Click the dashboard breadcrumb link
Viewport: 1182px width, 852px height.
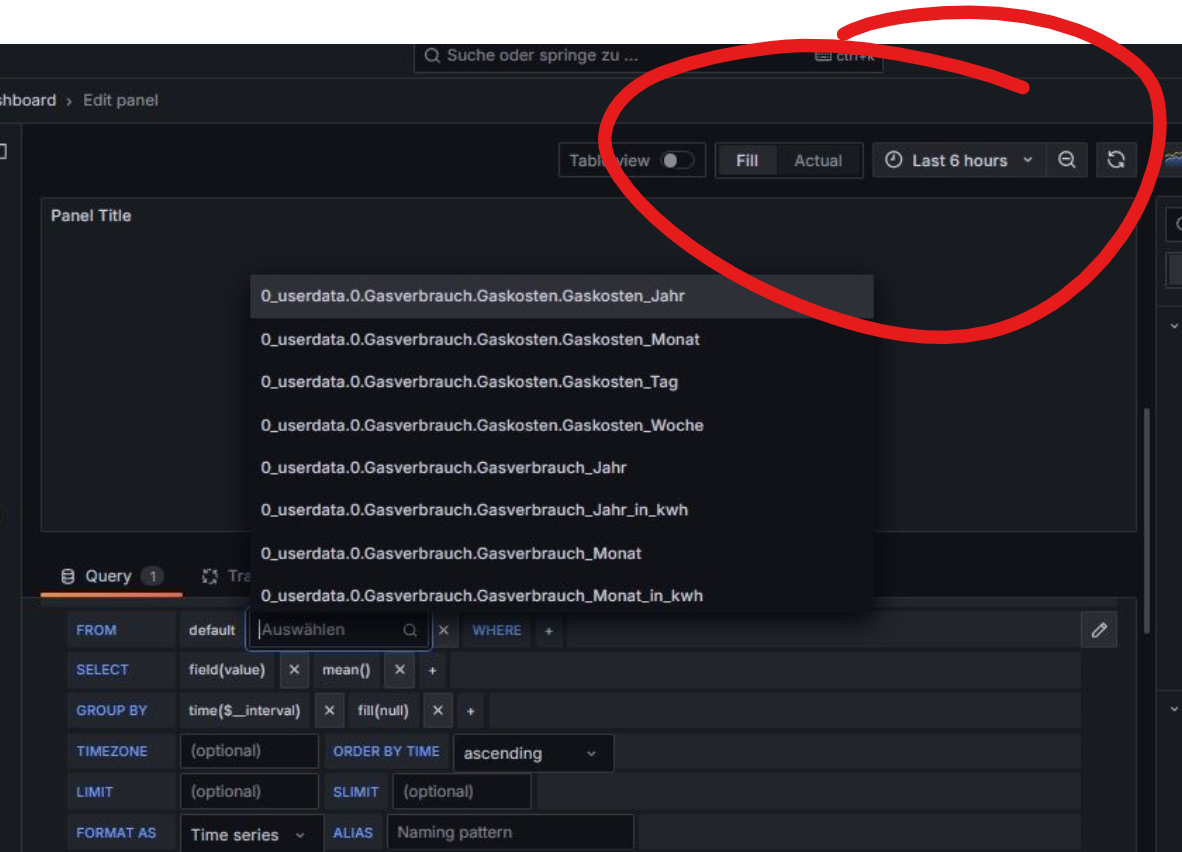tap(28, 100)
